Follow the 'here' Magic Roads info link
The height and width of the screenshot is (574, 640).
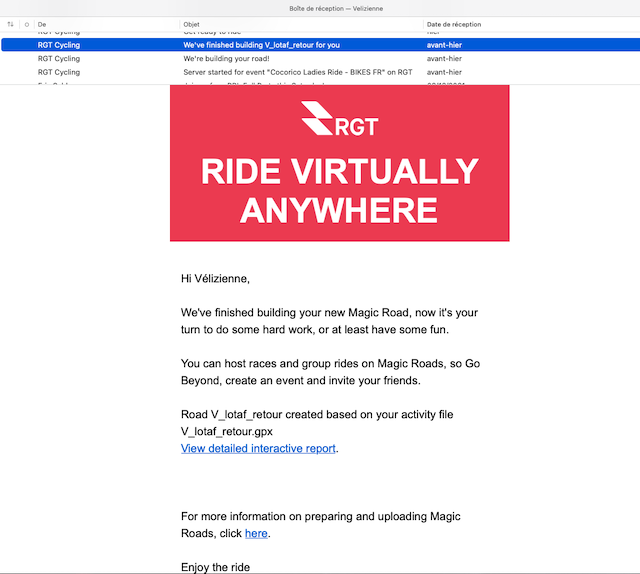click(x=256, y=533)
